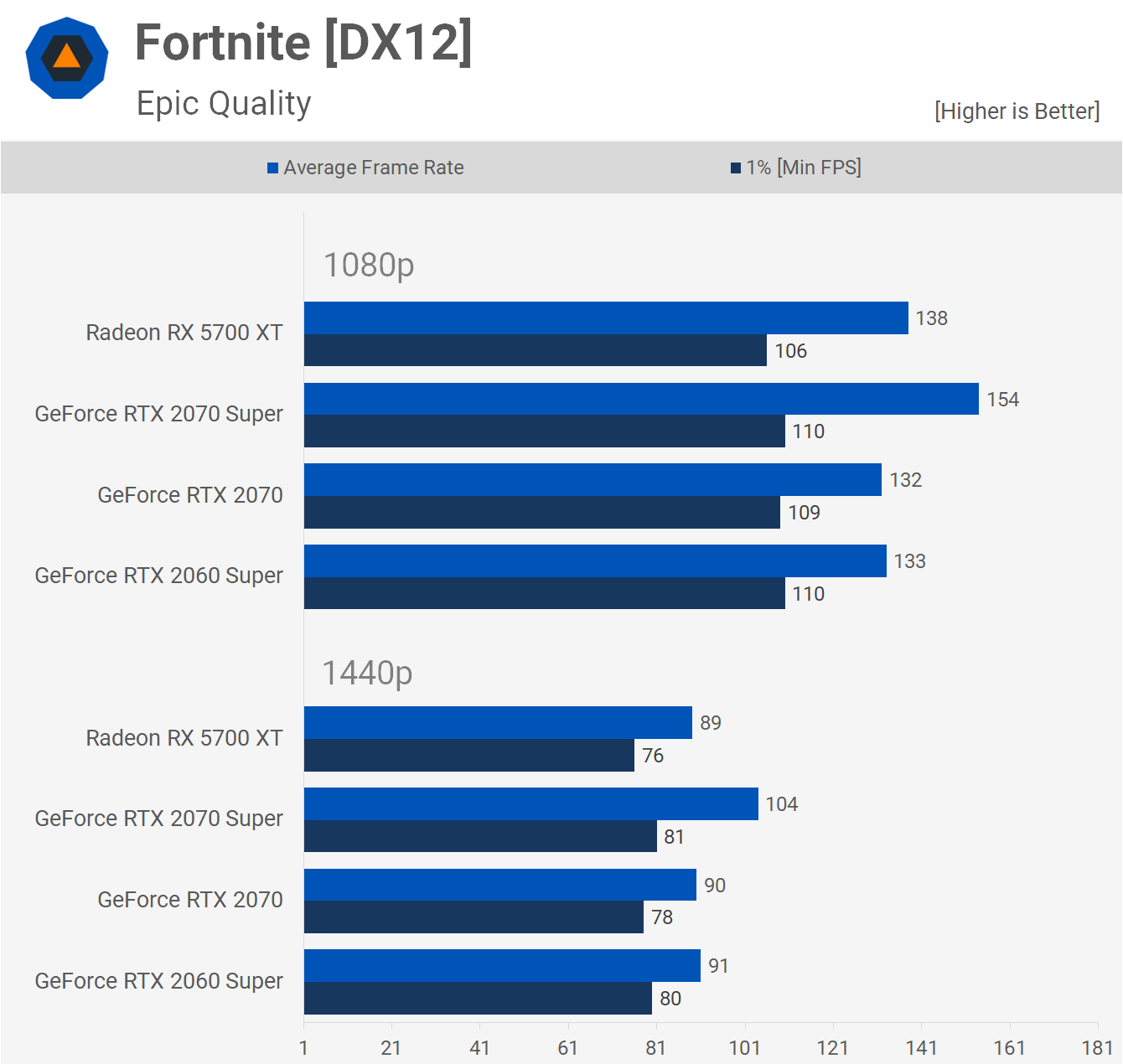This screenshot has height=1064, width=1123.
Task: Click the GeForce RTX 2060 Super label under 1440p
Action: (x=159, y=981)
